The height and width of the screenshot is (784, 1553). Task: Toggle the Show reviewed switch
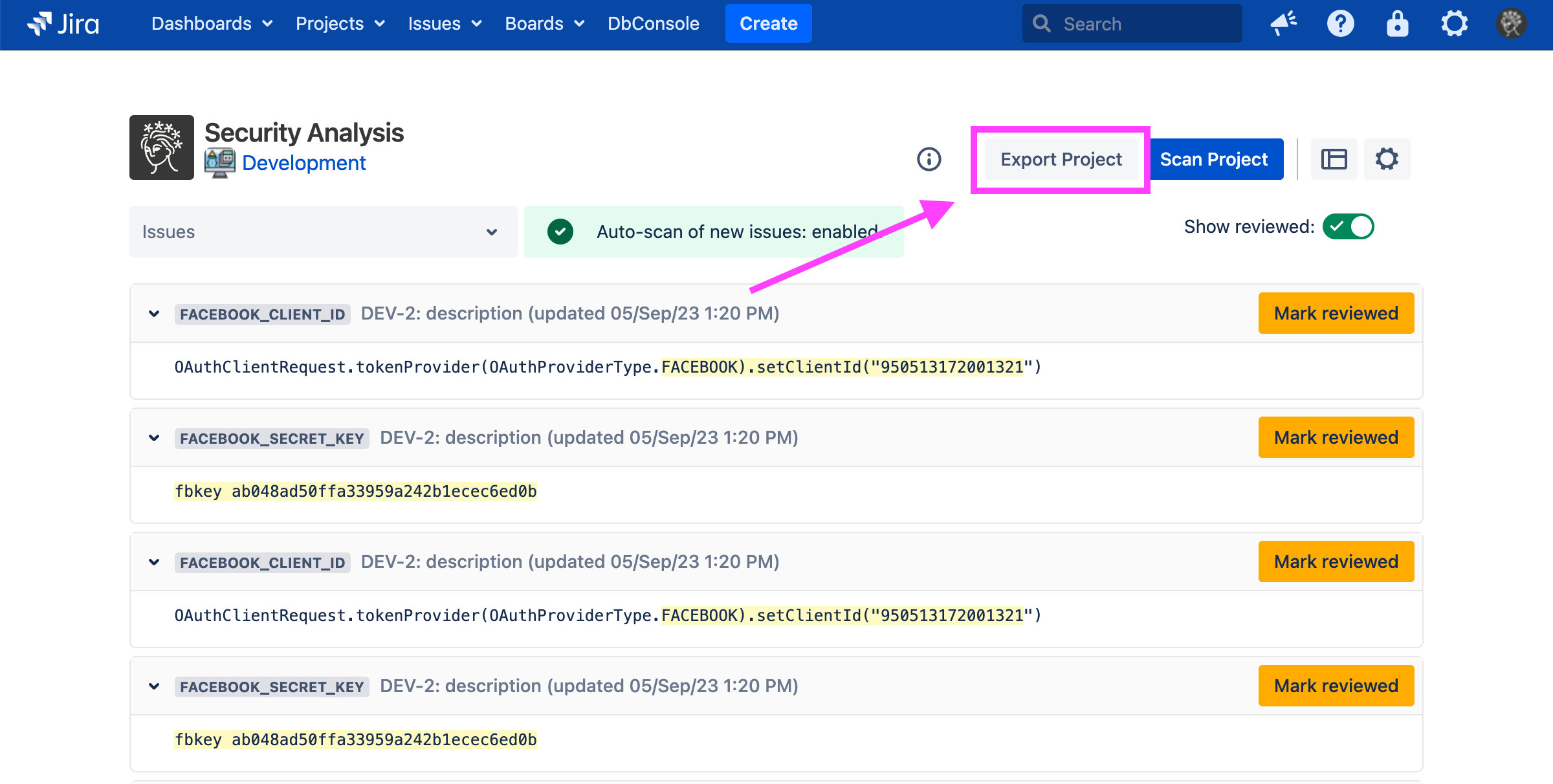[1348, 227]
